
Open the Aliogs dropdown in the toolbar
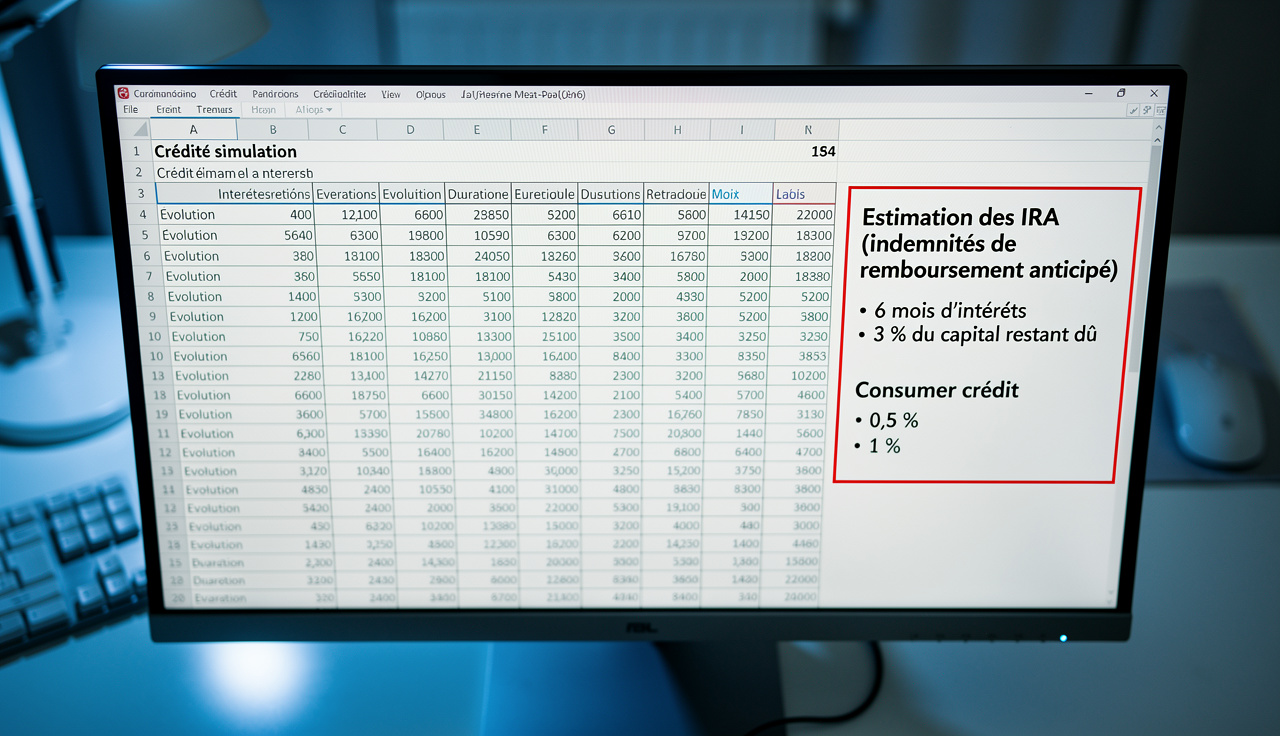[315, 110]
